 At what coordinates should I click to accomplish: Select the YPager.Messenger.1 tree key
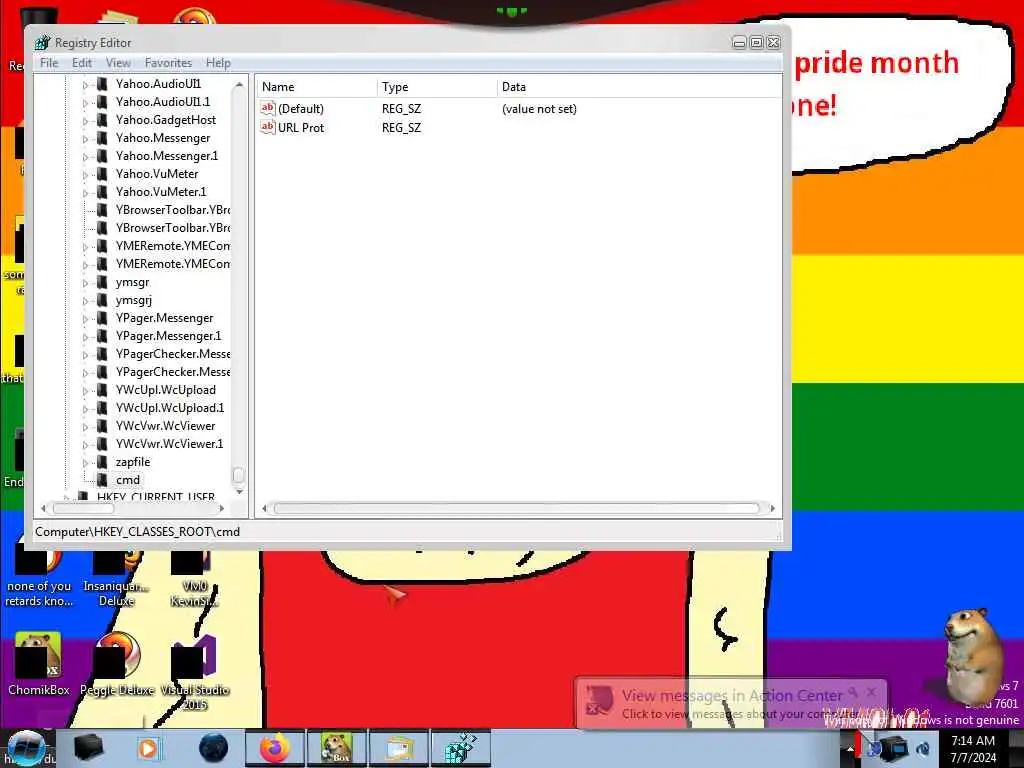(168, 336)
